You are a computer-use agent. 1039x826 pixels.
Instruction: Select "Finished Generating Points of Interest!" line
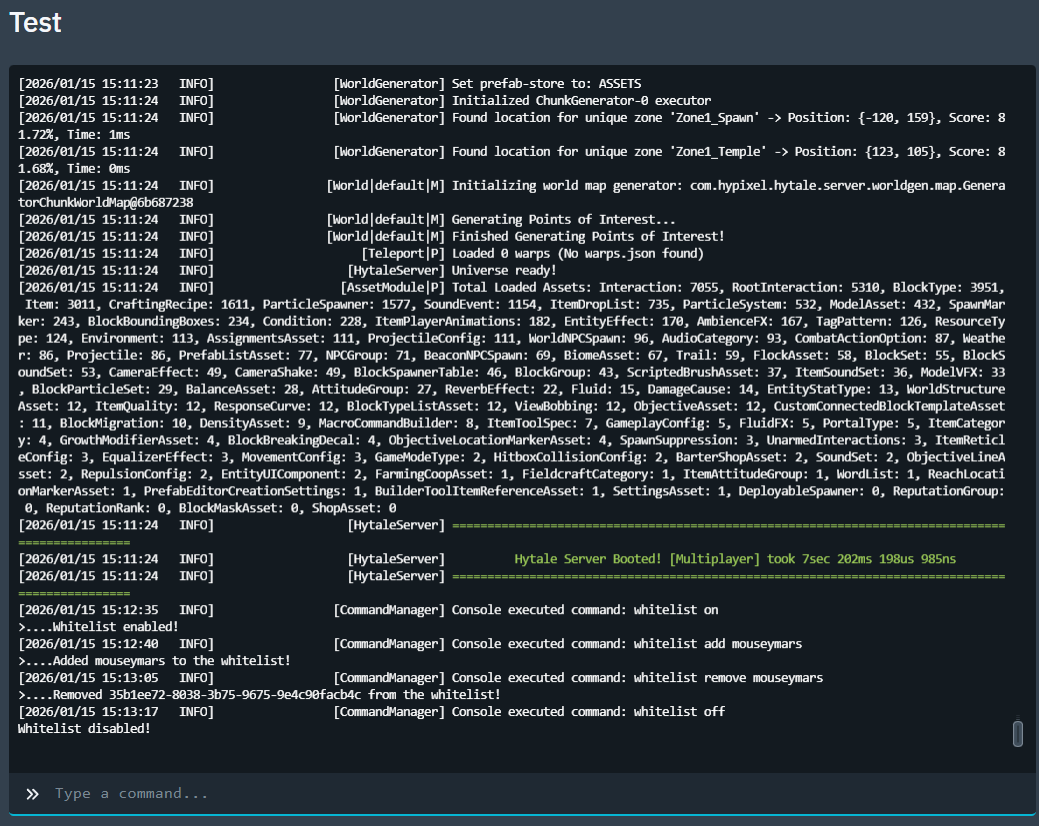pos(588,236)
